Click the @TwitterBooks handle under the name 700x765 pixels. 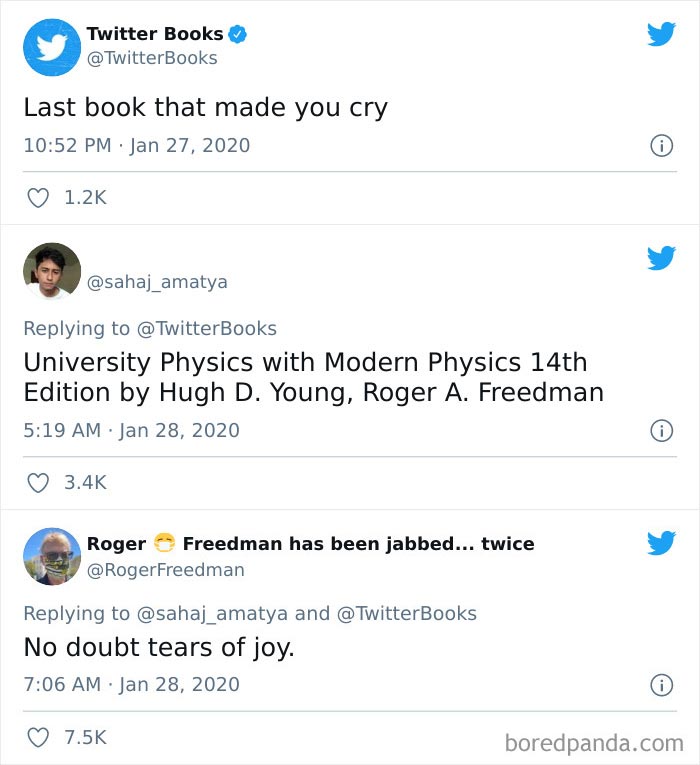152,58
